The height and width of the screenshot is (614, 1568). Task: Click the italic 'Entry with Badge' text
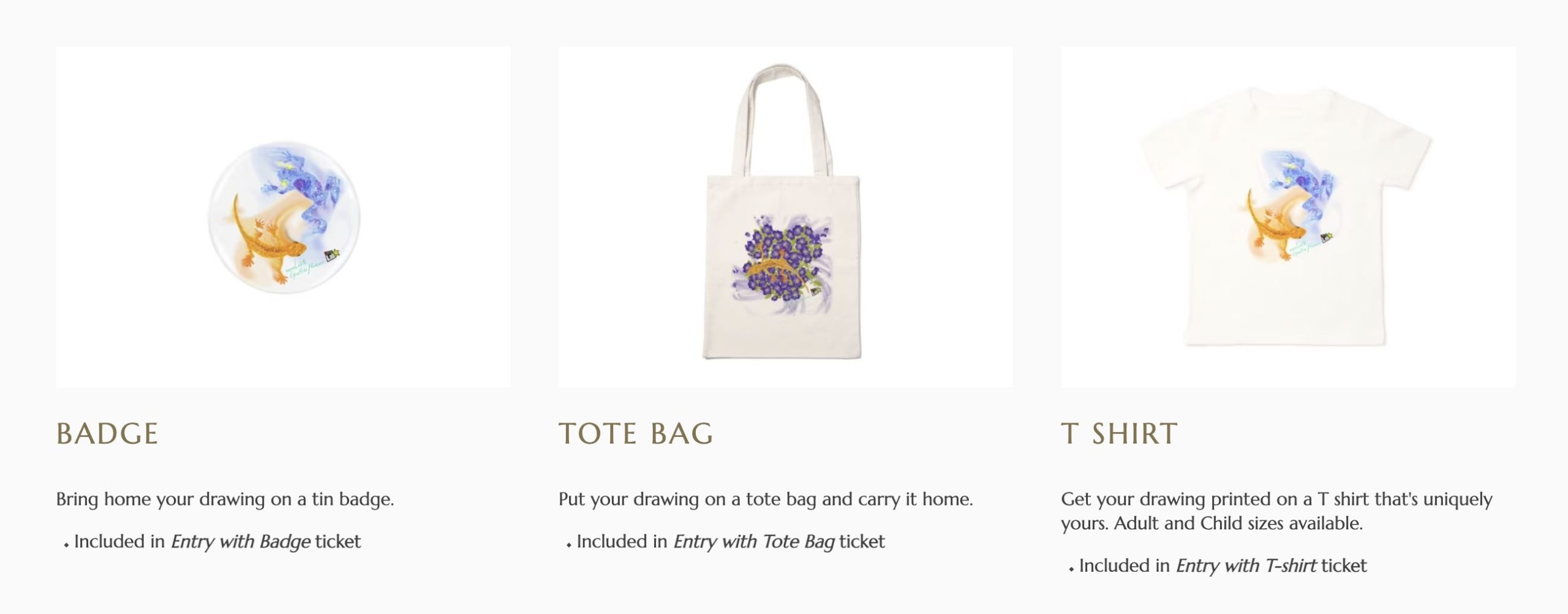click(x=240, y=542)
